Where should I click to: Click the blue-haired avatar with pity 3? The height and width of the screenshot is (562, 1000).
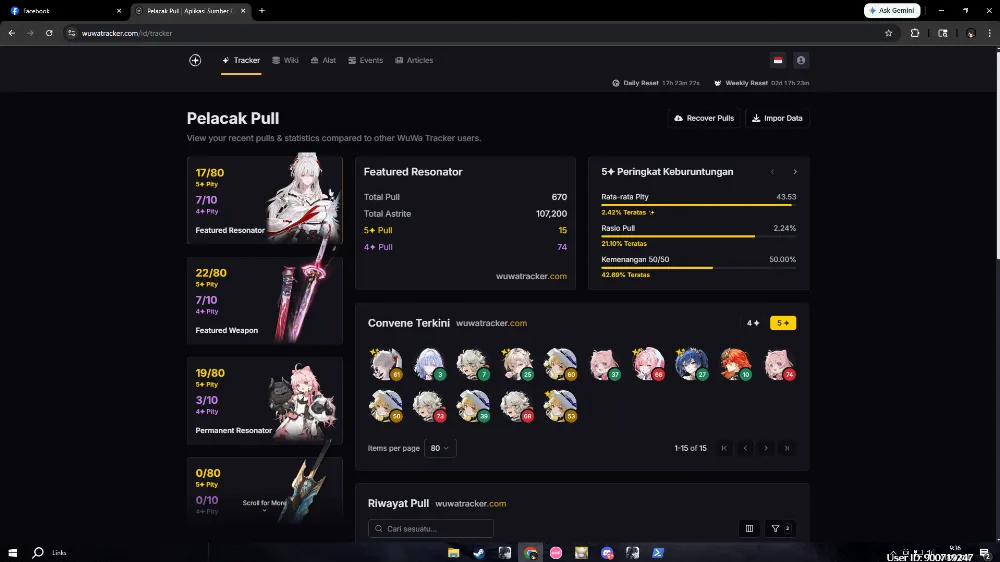429,364
